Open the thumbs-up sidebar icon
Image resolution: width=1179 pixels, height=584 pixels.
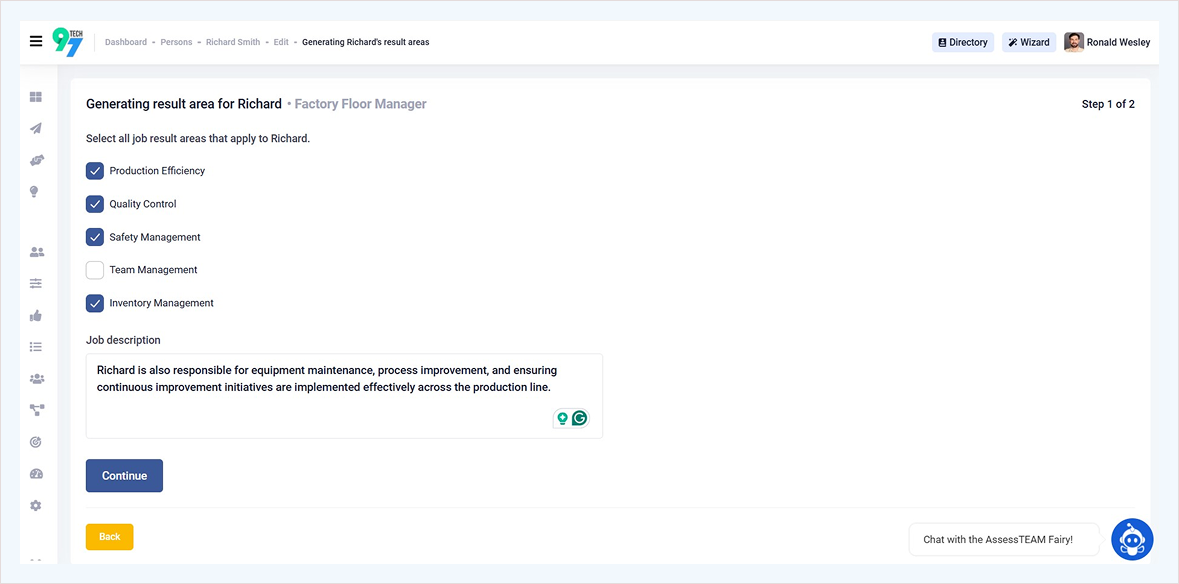36,315
